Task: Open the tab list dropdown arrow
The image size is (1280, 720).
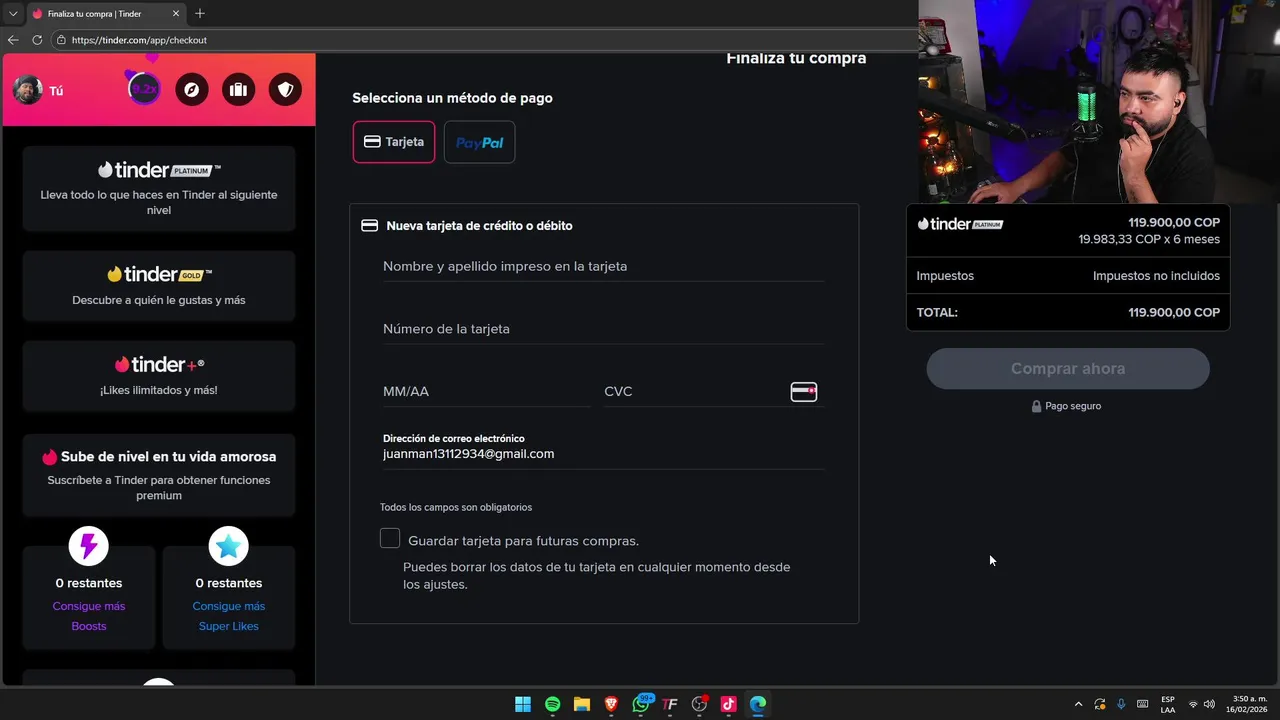Action: click(x=13, y=14)
